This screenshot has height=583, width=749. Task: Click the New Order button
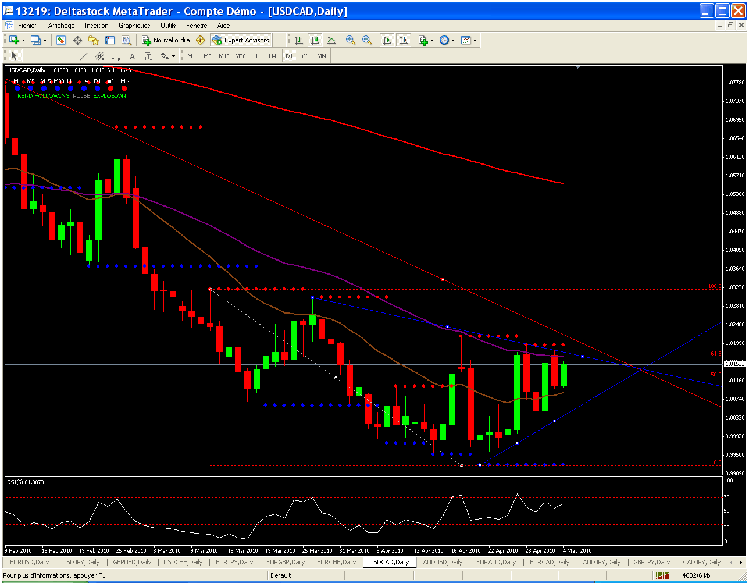coord(166,40)
